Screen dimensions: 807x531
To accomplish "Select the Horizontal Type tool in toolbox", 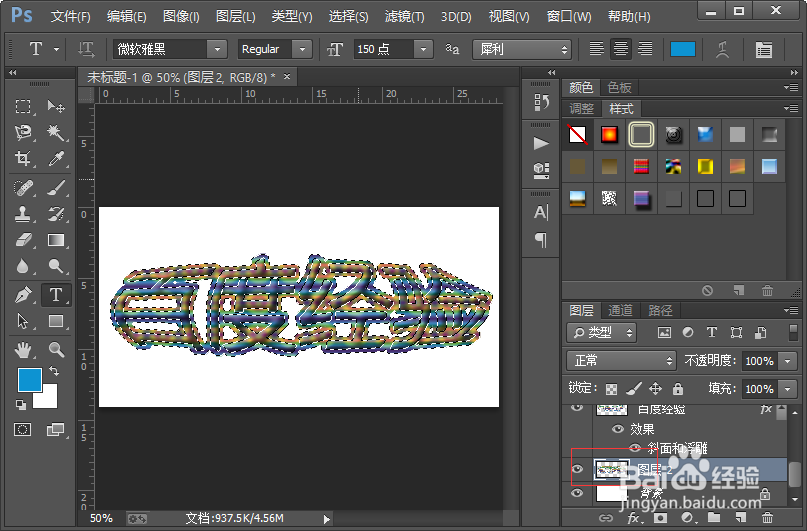I will (x=56, y=295).
